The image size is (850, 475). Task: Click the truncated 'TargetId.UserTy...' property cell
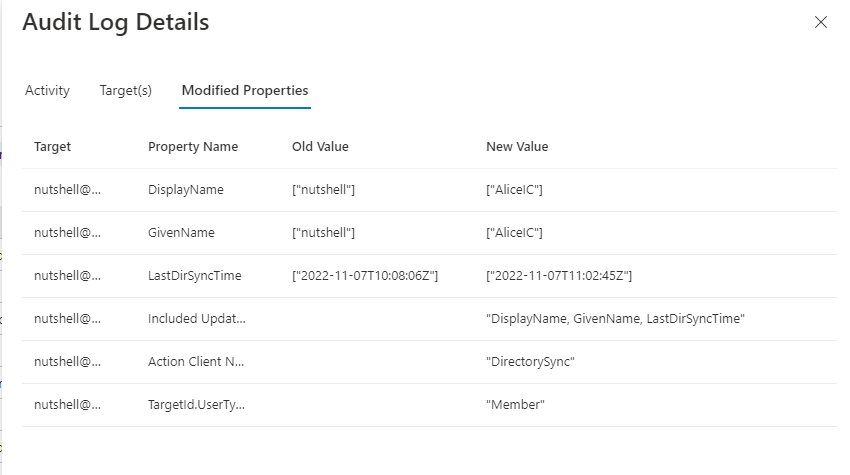[x=197, y=405]
